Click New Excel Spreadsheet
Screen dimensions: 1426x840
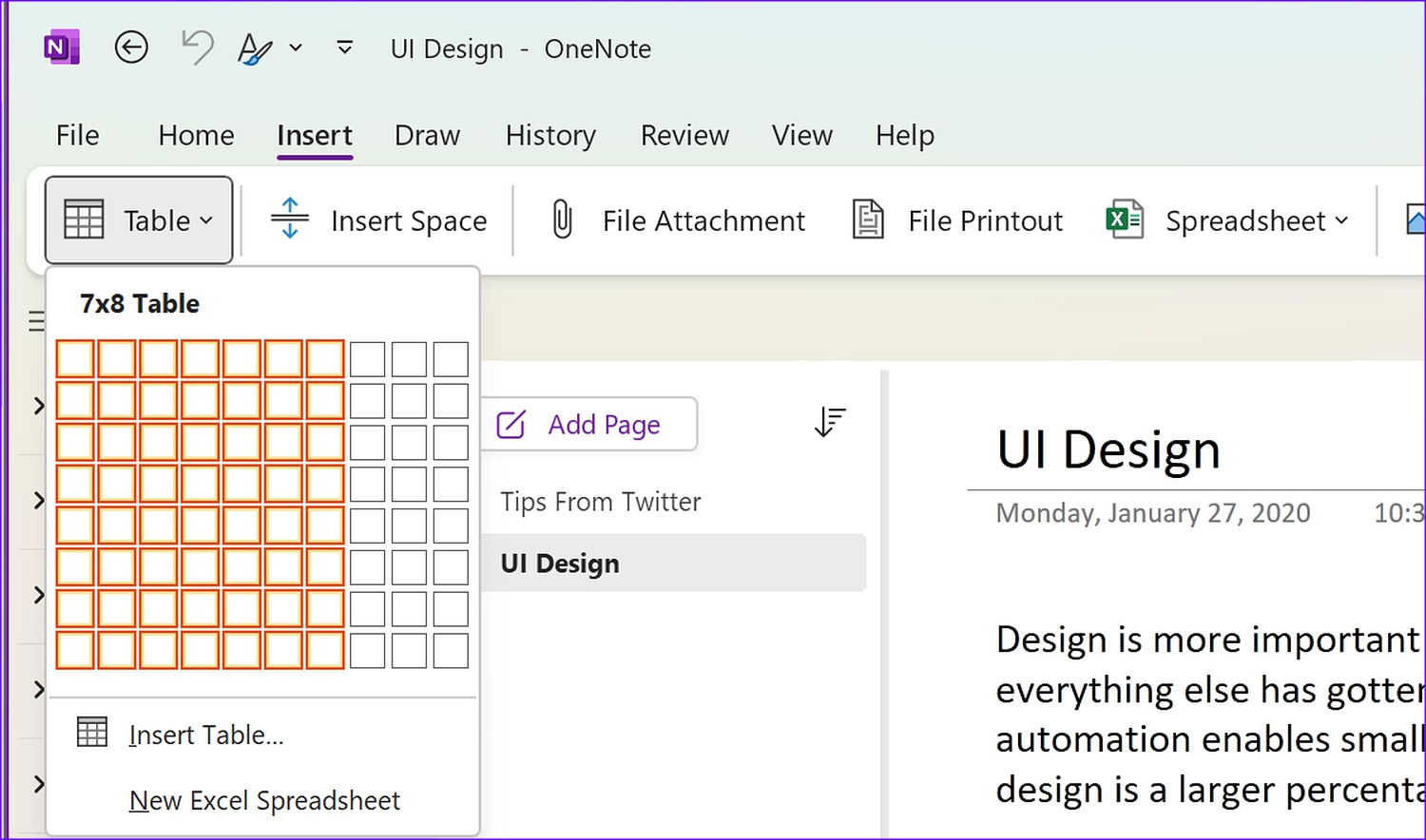pos(264,800)
